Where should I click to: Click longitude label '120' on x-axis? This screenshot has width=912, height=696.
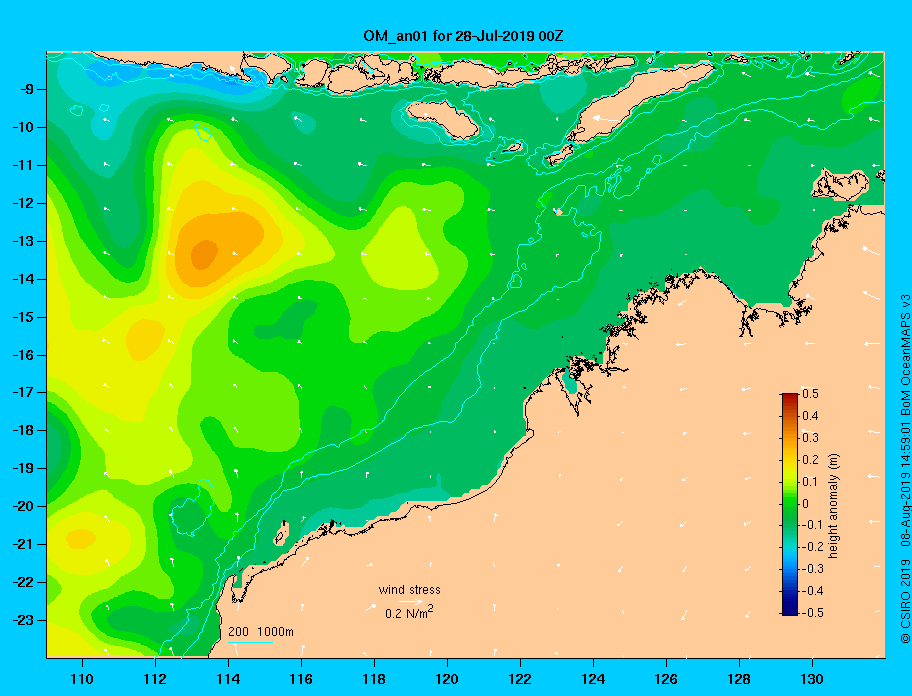tap(447, 679)
